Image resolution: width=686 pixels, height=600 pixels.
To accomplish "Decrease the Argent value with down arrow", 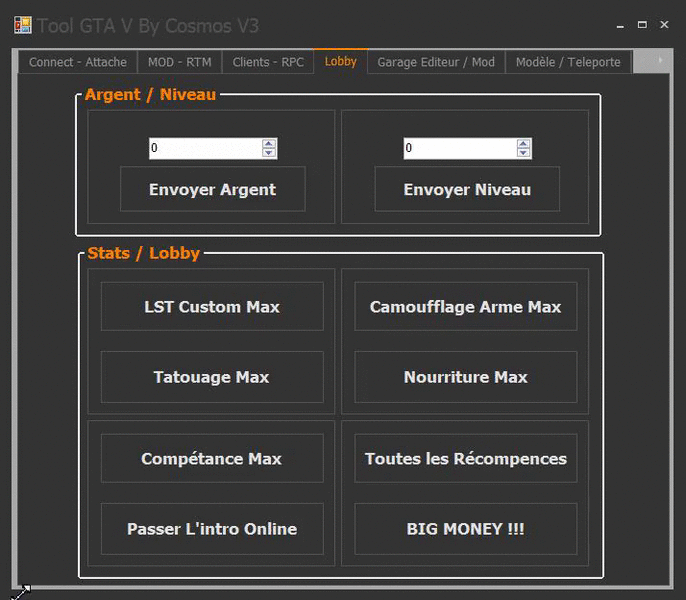I will (269, 152).
